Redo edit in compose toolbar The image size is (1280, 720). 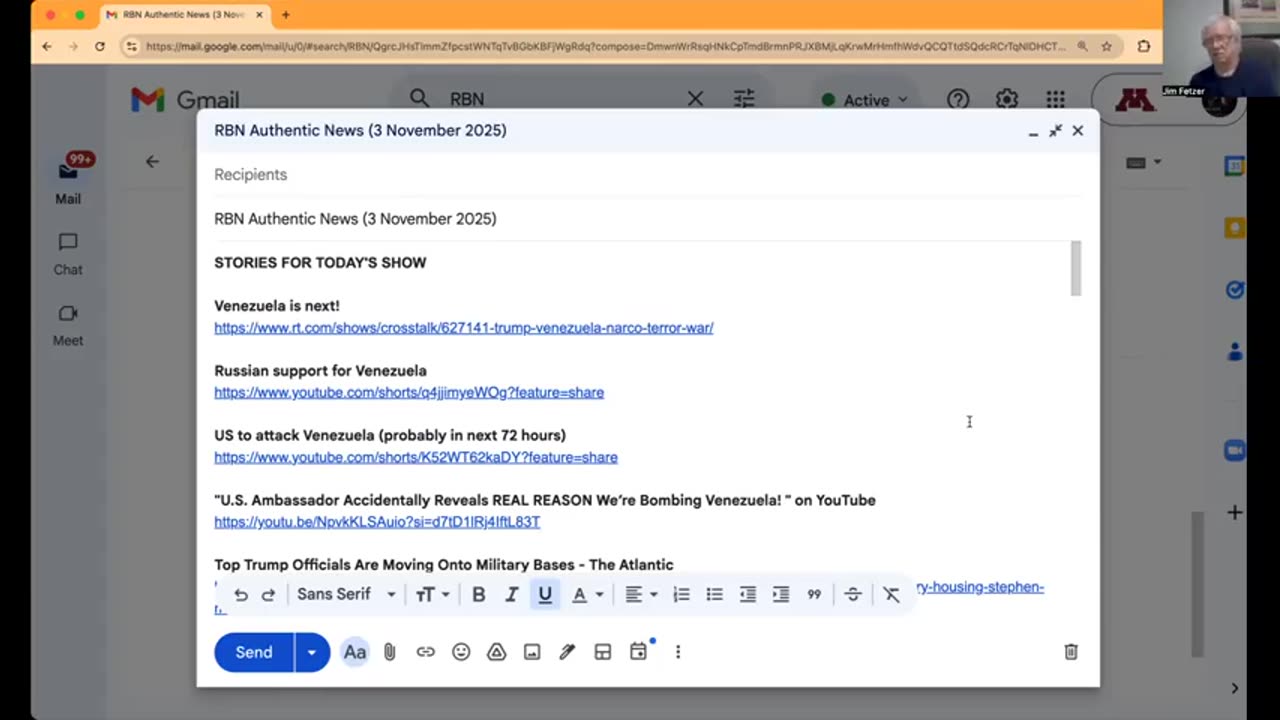[x=268, y=594]
